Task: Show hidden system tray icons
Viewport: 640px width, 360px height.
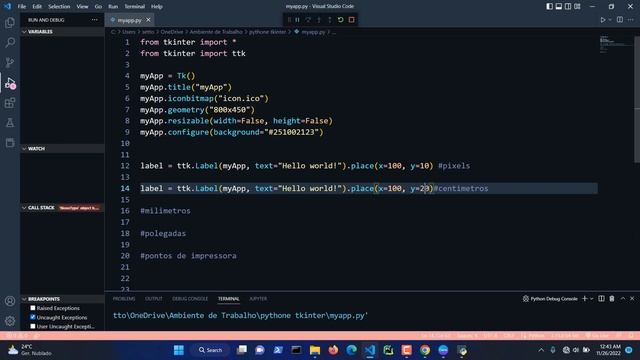Action: (541, 350)
